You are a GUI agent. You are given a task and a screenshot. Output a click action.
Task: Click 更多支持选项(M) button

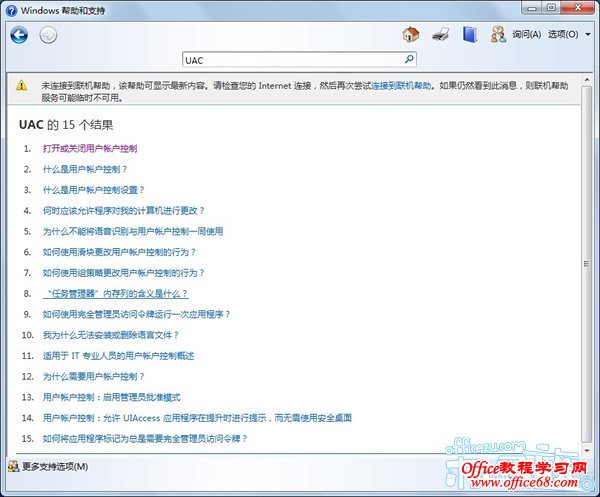point(48,466)
